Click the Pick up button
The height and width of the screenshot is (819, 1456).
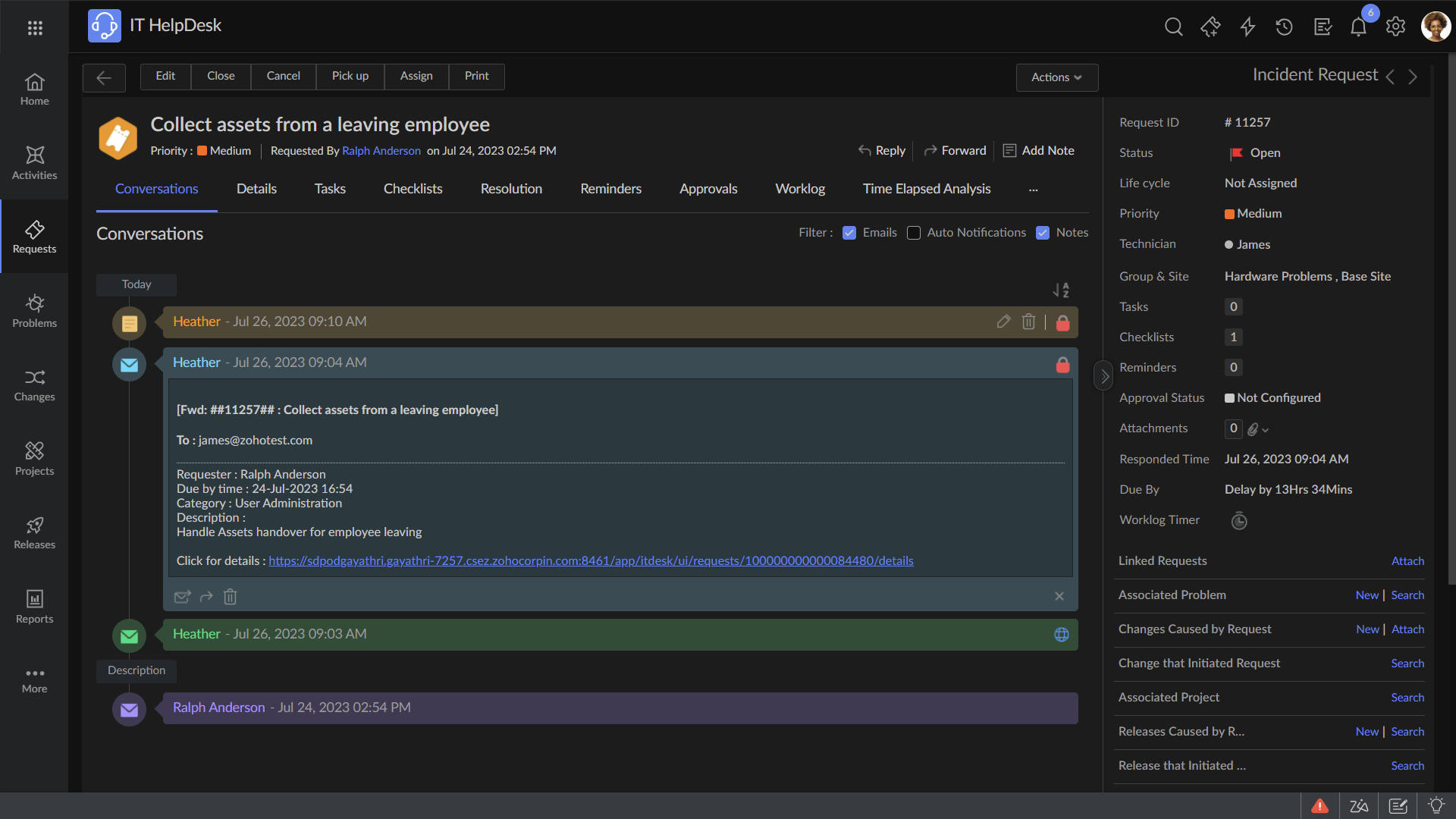pos(350,76)
